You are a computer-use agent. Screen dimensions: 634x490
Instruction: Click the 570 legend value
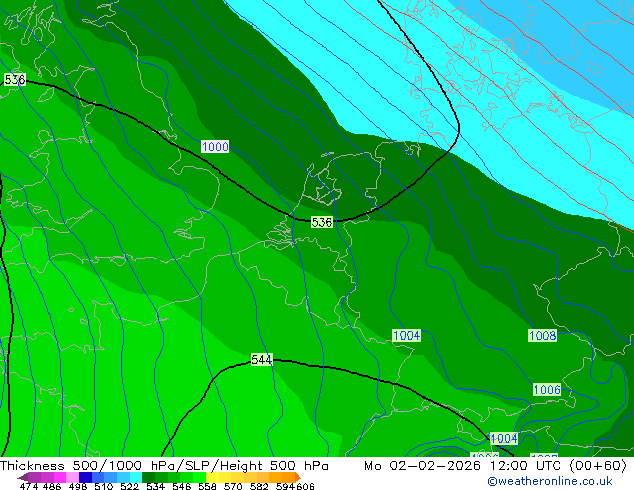tap(233, 486)
